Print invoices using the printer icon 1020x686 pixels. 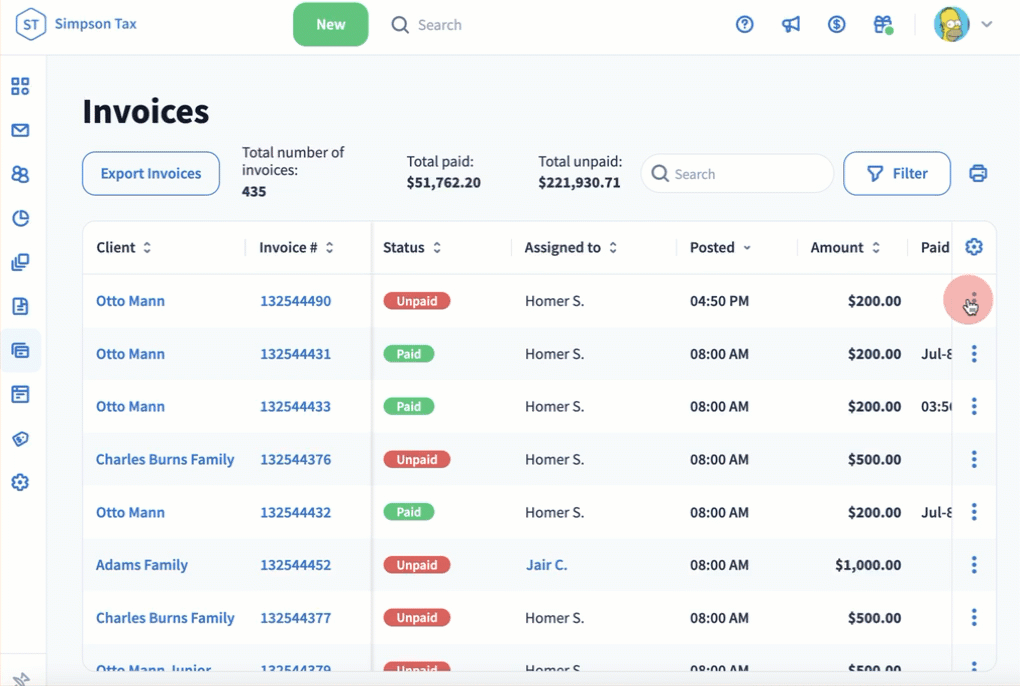pyautogui.click(x=978, y=174)
